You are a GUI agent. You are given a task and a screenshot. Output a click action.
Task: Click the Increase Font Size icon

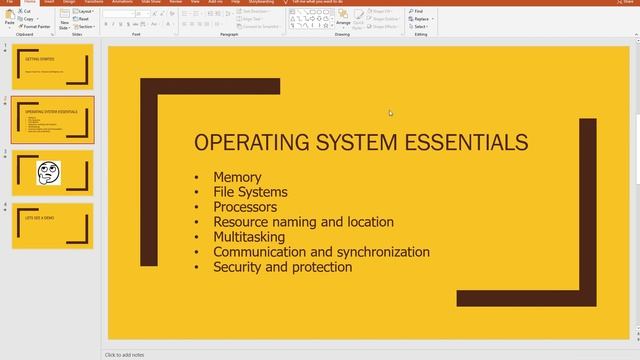click(x=154, y=14)
